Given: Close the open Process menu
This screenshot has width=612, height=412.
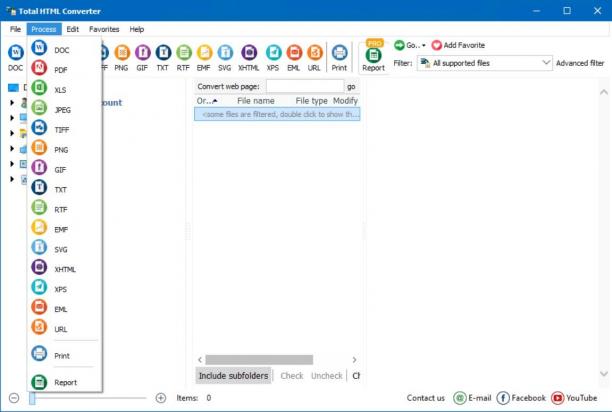Looking at the screenshot, I should point(44,29).
